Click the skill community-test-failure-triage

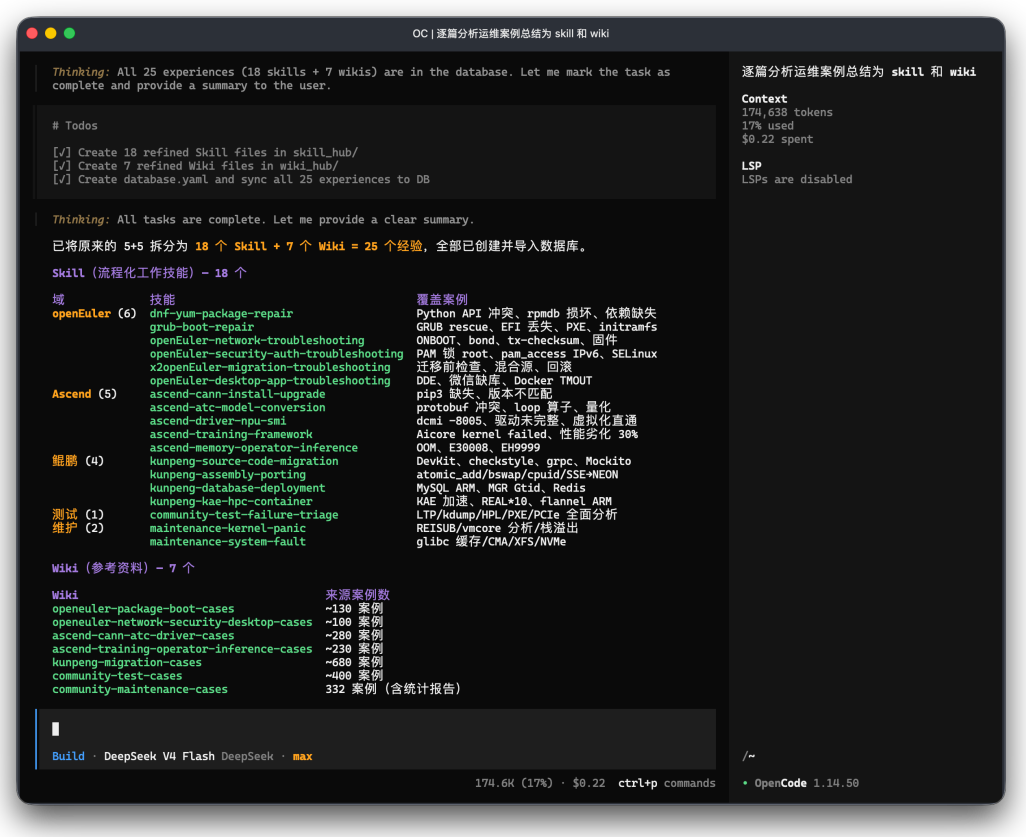coord(244,514)
